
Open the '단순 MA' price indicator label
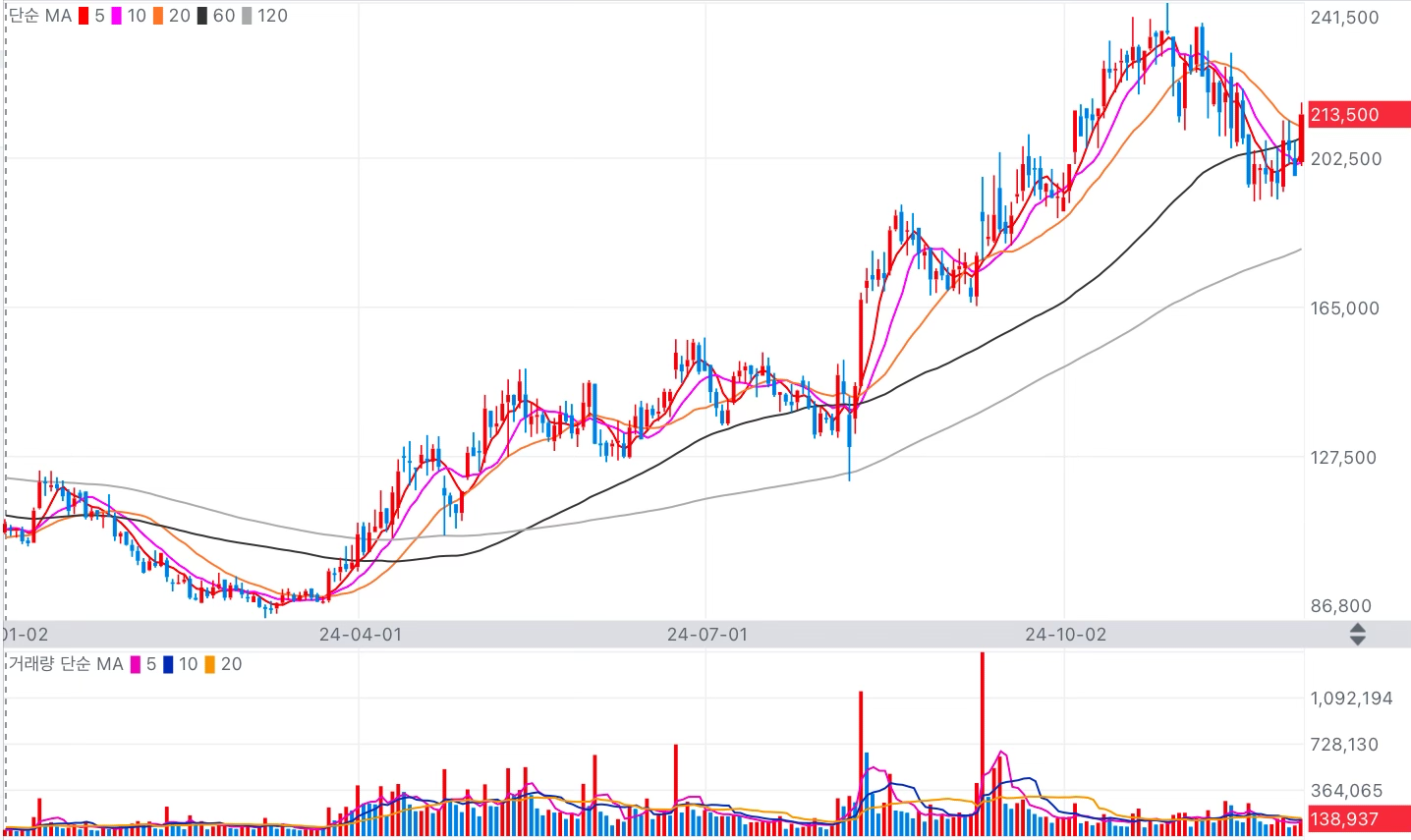(40, 16)
